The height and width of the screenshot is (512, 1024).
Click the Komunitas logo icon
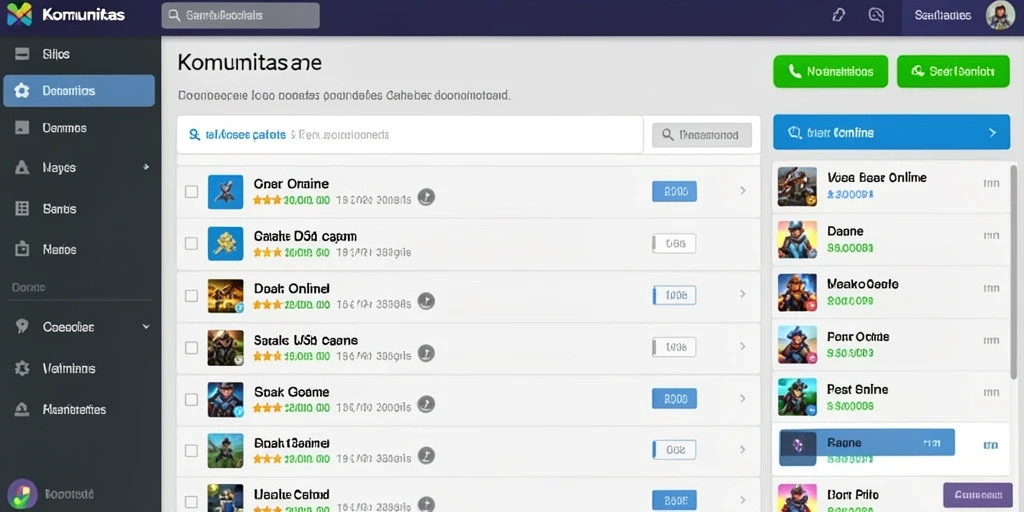tap(19, 14)
